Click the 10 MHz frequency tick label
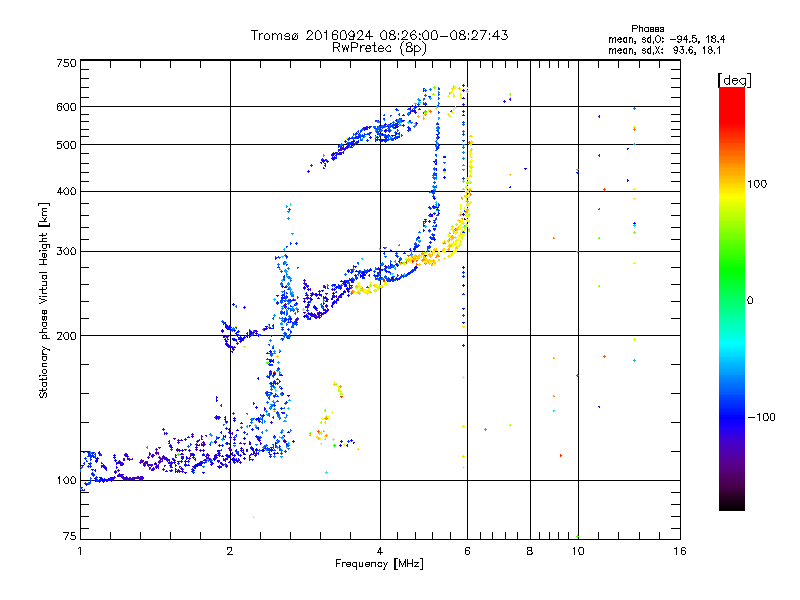 (578, 551)
